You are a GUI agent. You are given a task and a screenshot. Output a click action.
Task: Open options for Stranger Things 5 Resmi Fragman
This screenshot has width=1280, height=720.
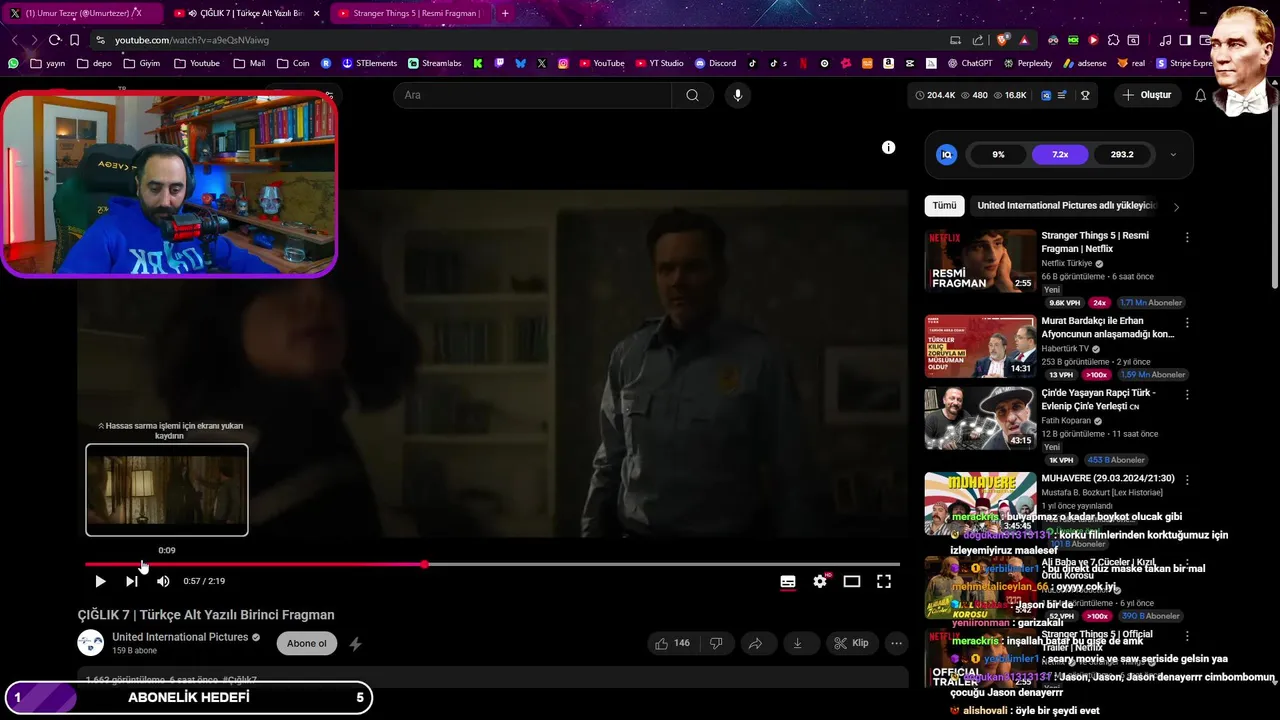[1187, 238]
